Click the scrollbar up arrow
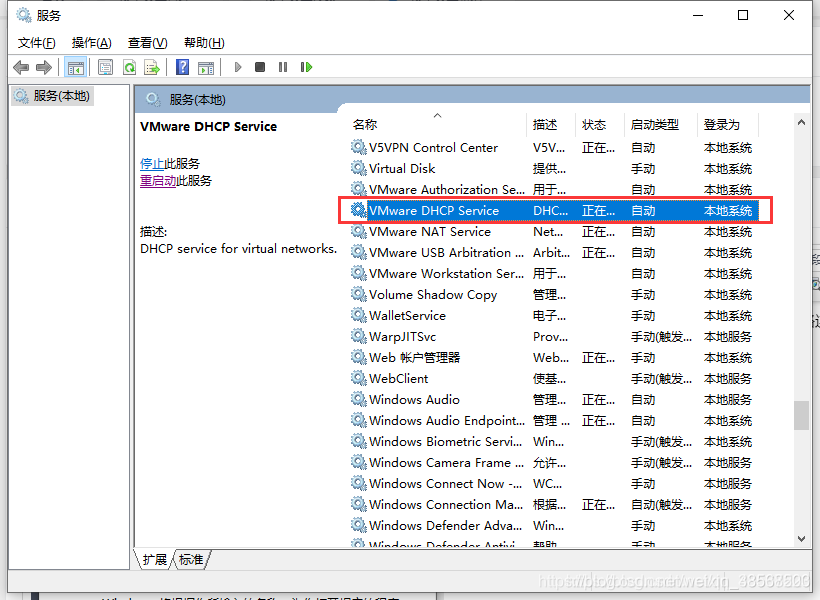The image size is (820, 600). (801, 122)
